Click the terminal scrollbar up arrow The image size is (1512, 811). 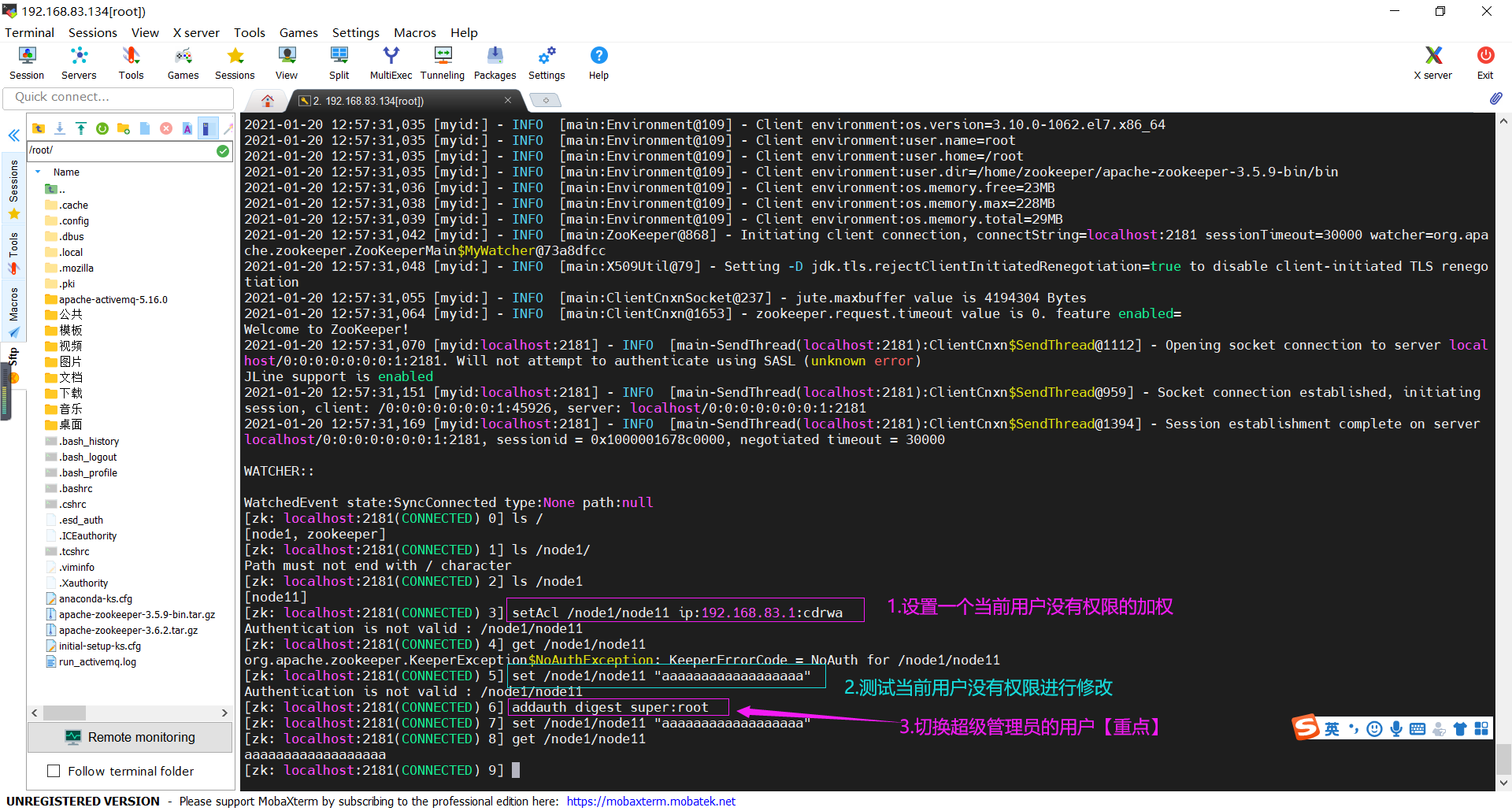coord(1503,121)
